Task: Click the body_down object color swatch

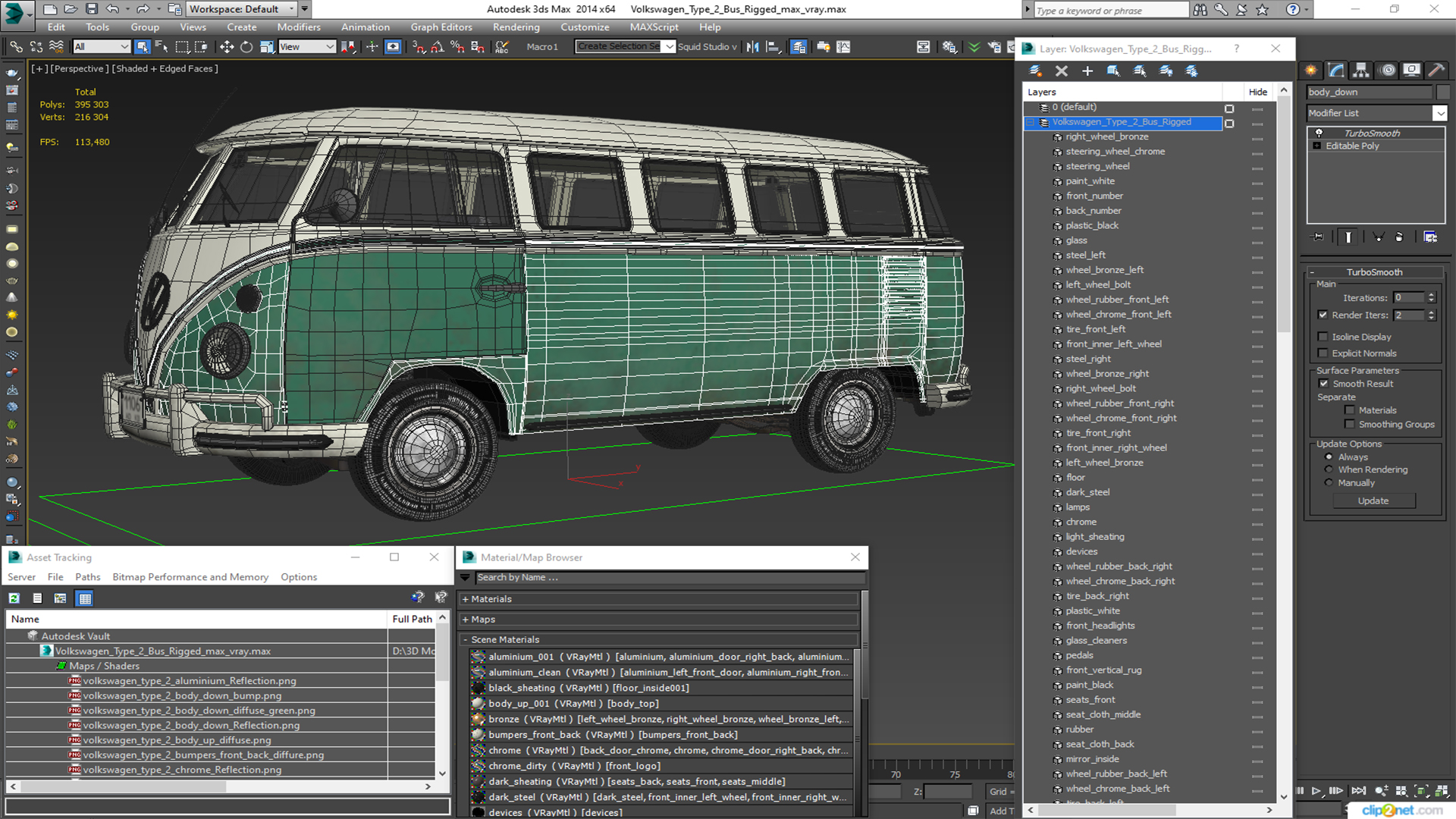Action: (x=1442, y=92)
